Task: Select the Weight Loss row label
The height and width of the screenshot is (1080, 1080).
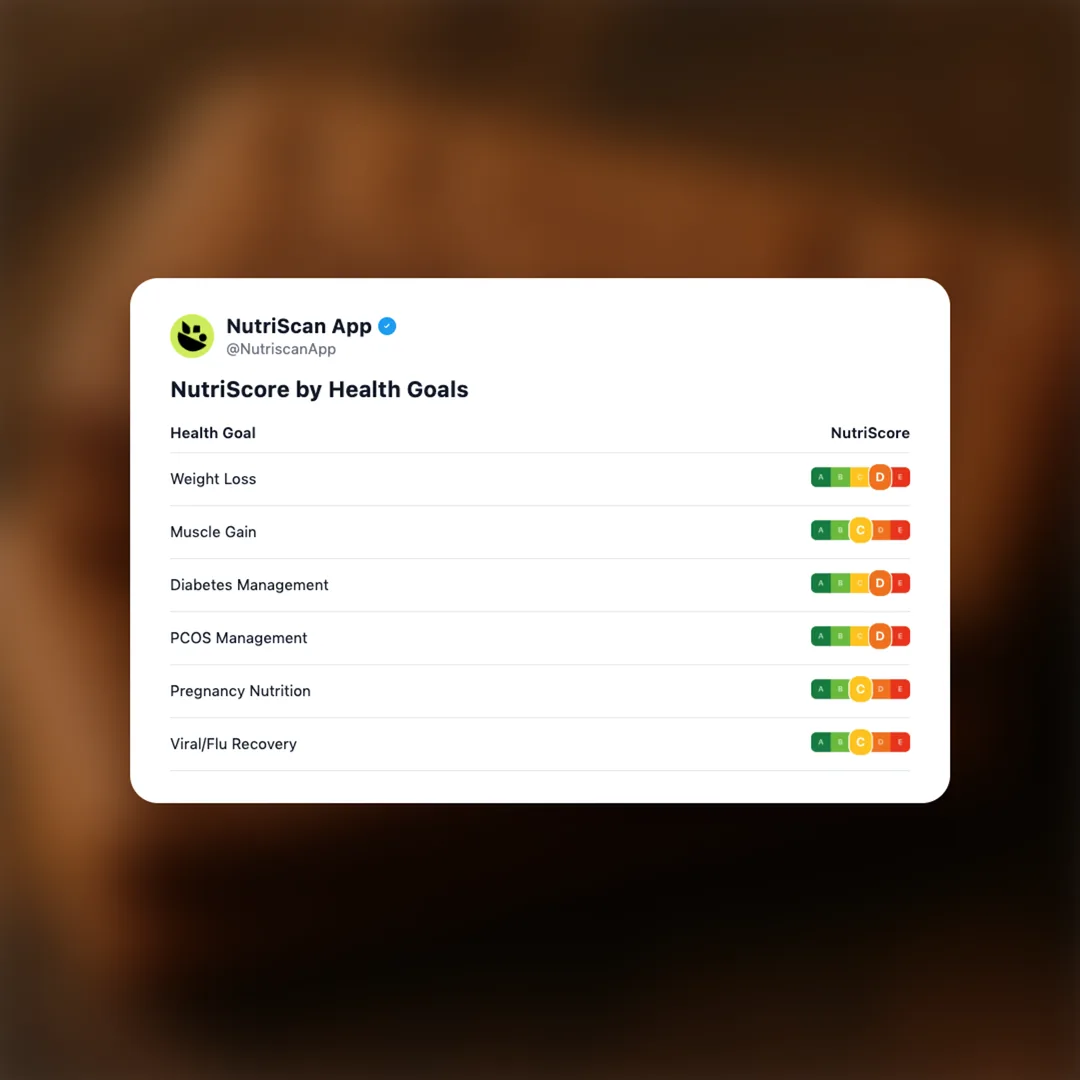Action: (213, 479)
